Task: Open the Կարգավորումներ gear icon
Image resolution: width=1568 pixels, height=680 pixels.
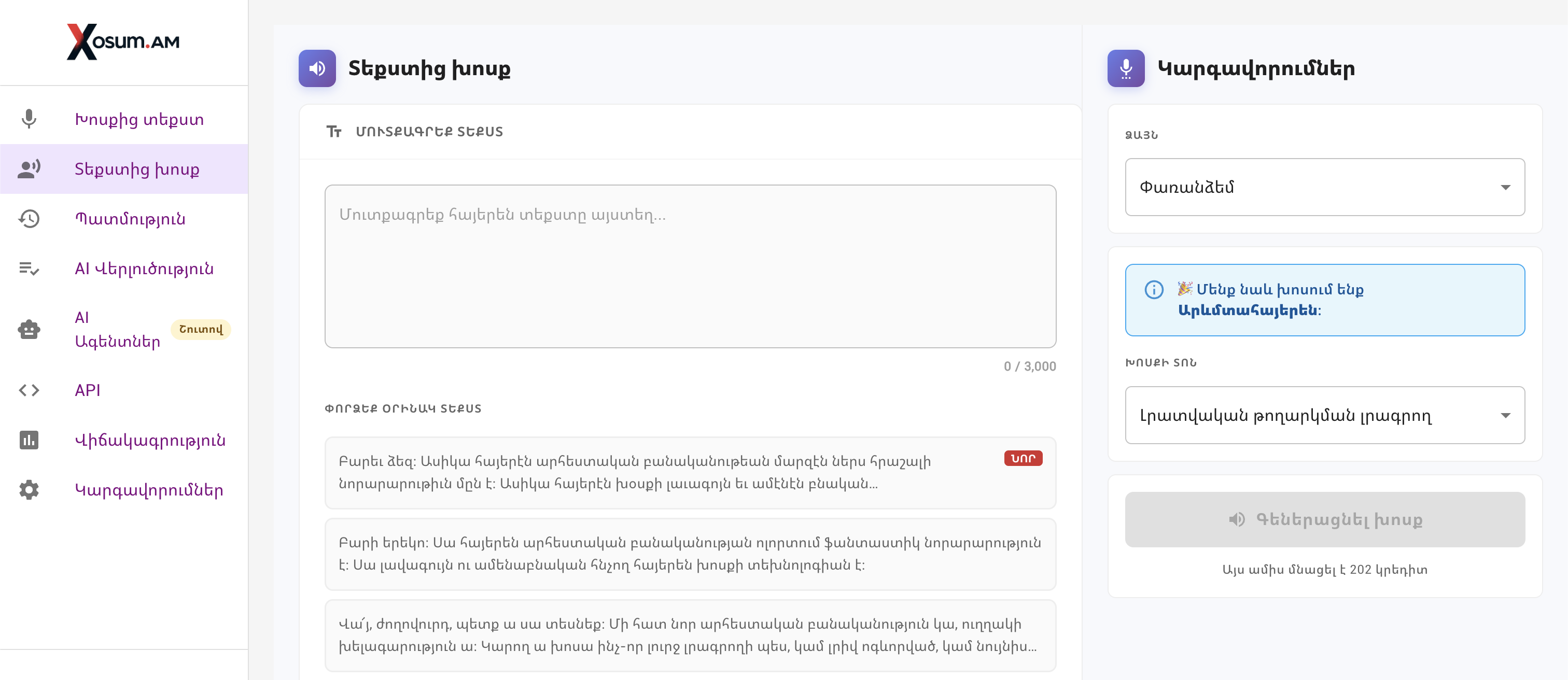Action: (29, 490)
